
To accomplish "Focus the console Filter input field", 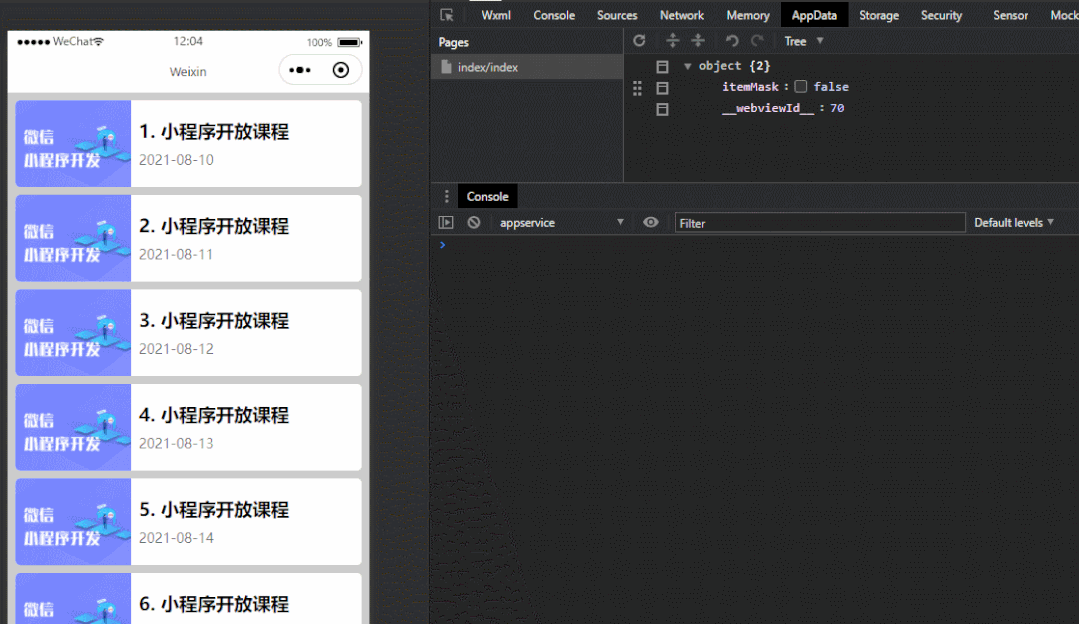I will [x=820, y=223].
